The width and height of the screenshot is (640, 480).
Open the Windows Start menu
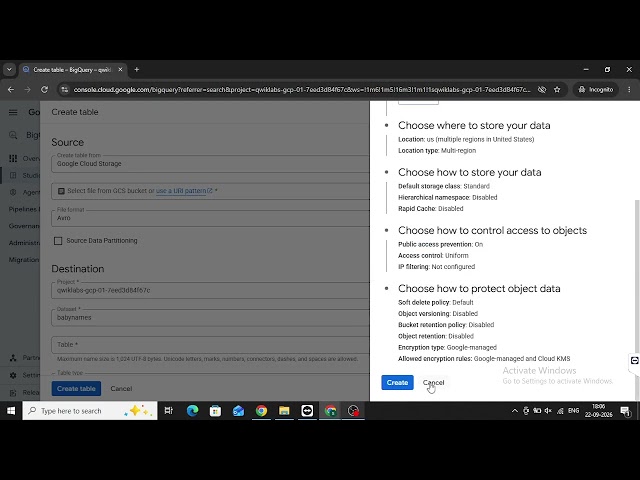pyautogui.click(x=11, y=411)
